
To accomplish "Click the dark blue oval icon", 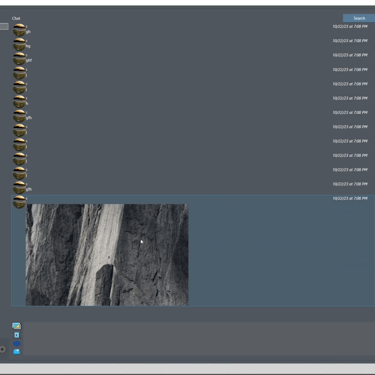I will 17,343.
